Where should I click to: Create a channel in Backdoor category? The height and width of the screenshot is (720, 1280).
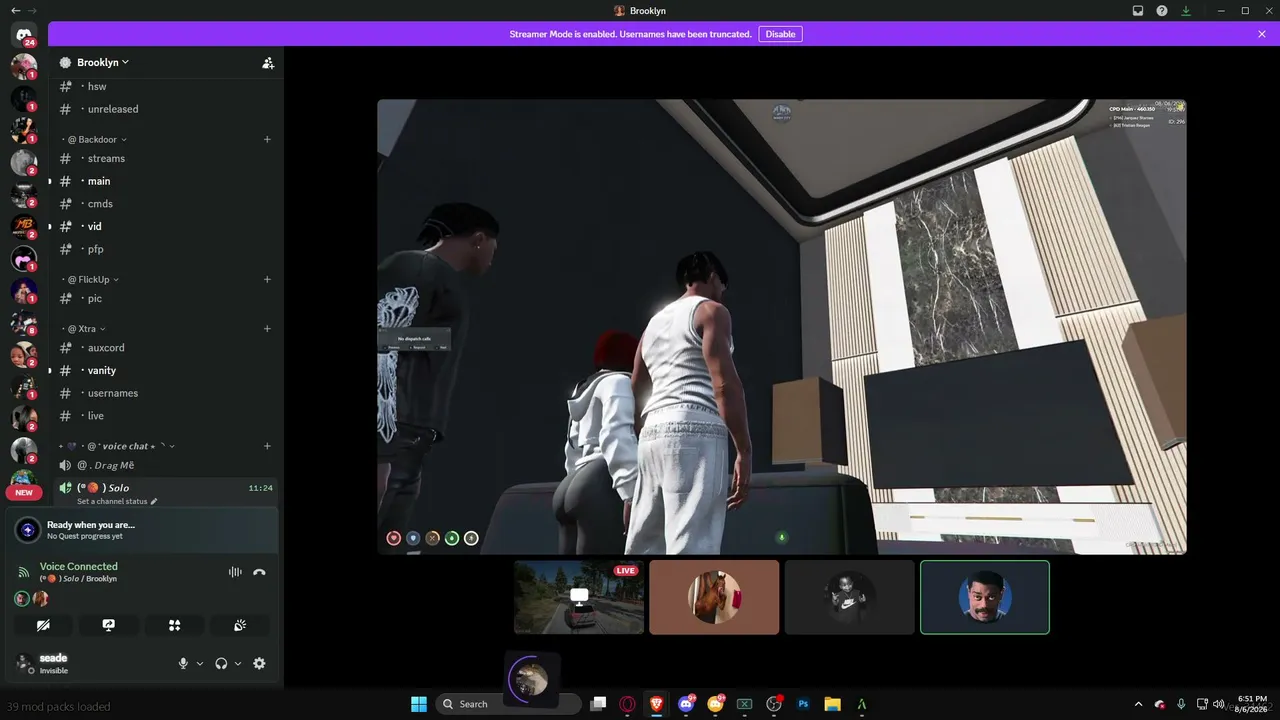click(x=267, y=139)
